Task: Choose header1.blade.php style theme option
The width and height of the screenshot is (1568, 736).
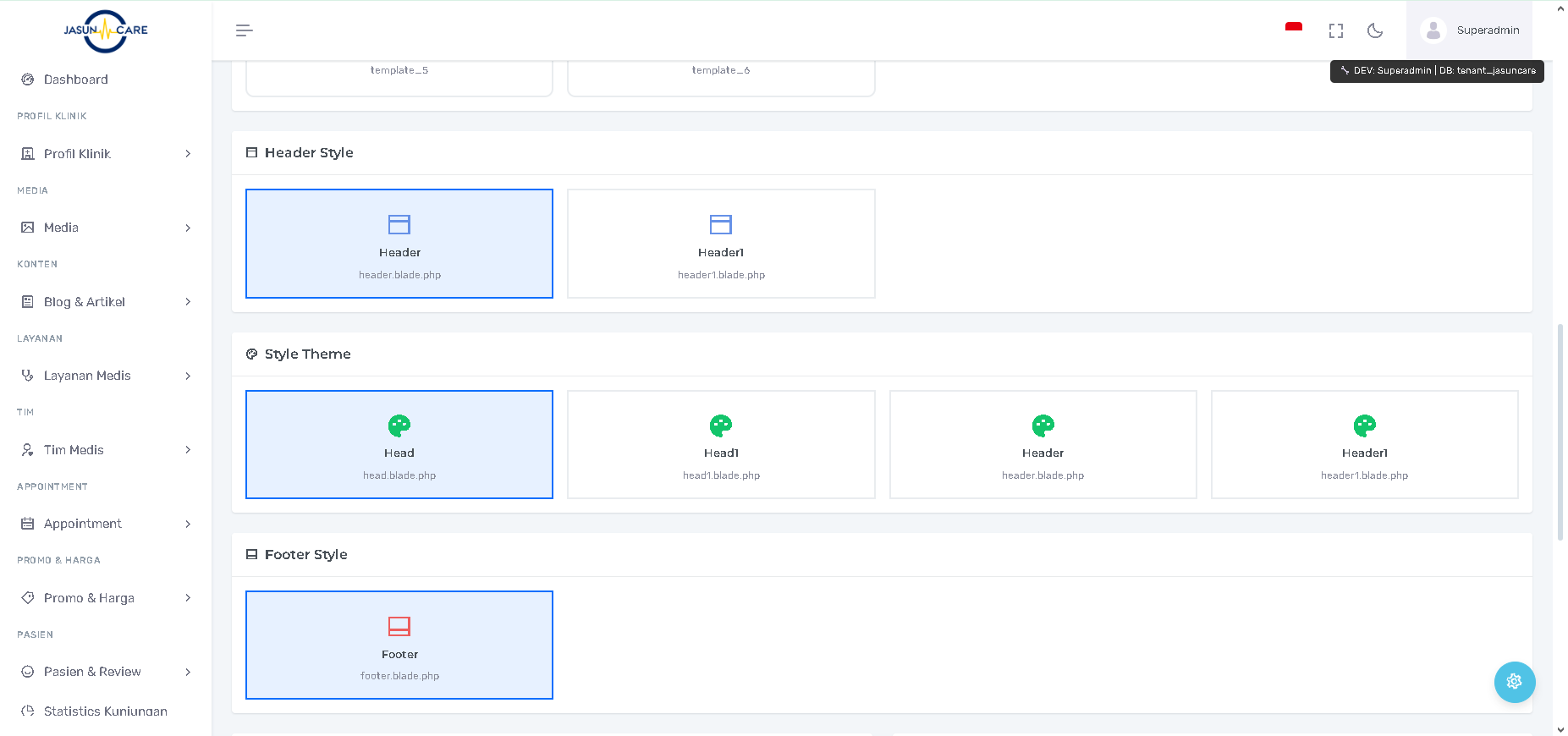Action: point(1364,445)
